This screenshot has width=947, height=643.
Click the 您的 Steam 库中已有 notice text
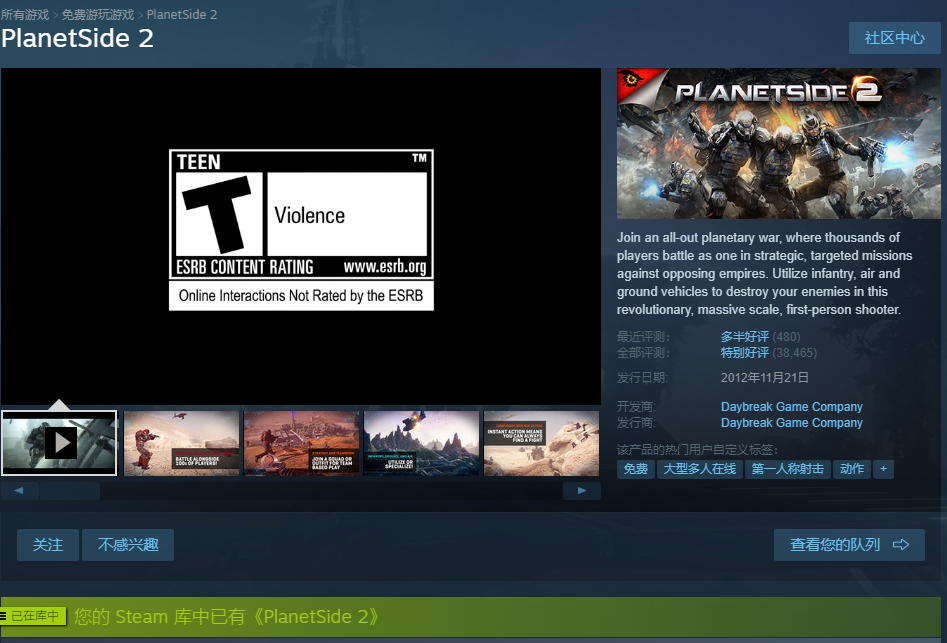point(226,616)
